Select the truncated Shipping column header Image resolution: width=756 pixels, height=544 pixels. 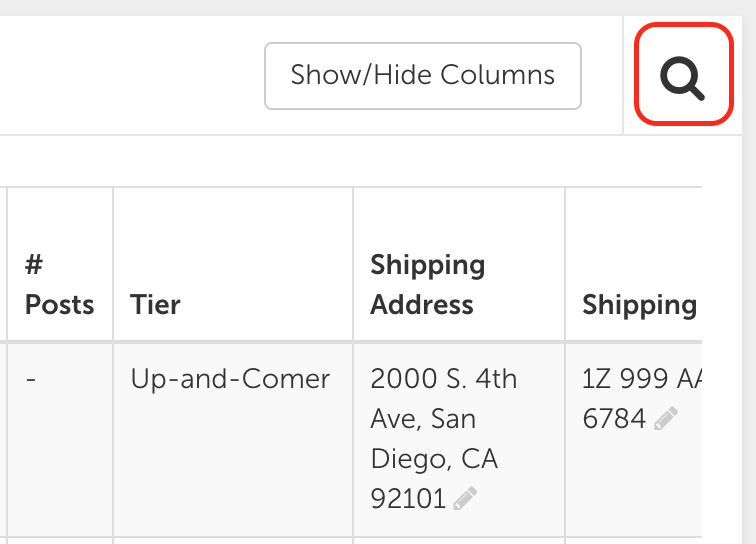click(639, 305)
